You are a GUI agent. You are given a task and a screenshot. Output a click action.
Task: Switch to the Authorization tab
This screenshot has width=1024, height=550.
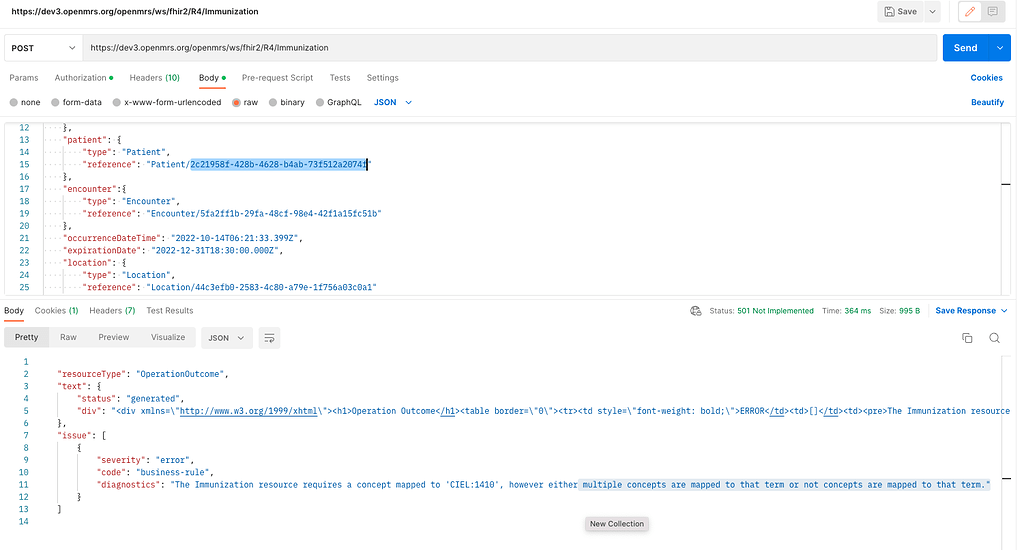tap(82, 78)
